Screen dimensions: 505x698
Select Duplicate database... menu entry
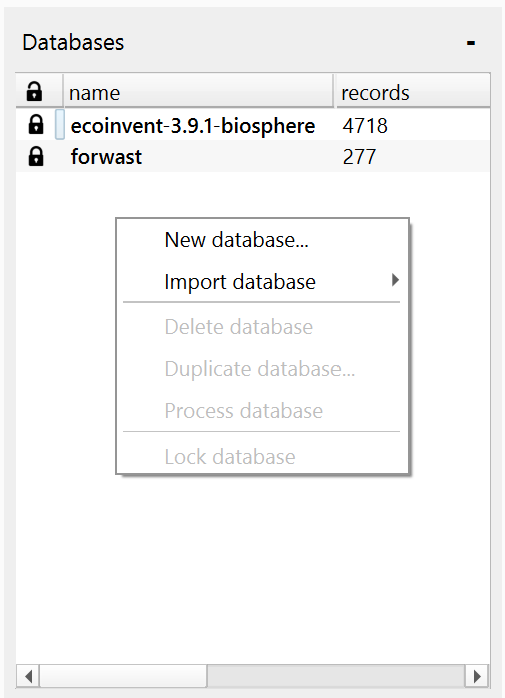click(x=262, y=369)
